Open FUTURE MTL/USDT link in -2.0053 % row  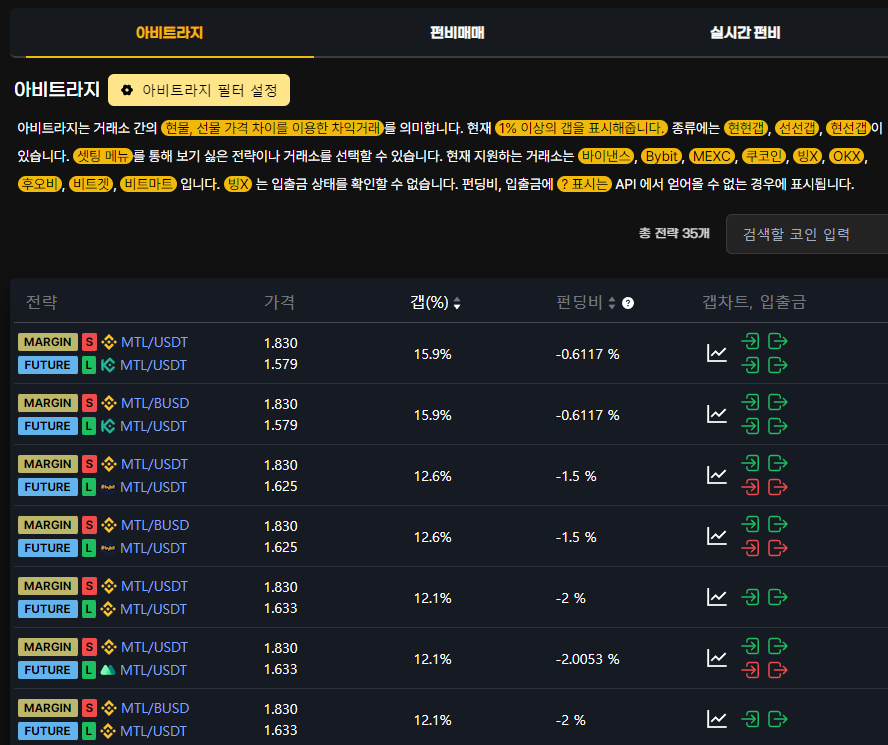coord(153,670)
